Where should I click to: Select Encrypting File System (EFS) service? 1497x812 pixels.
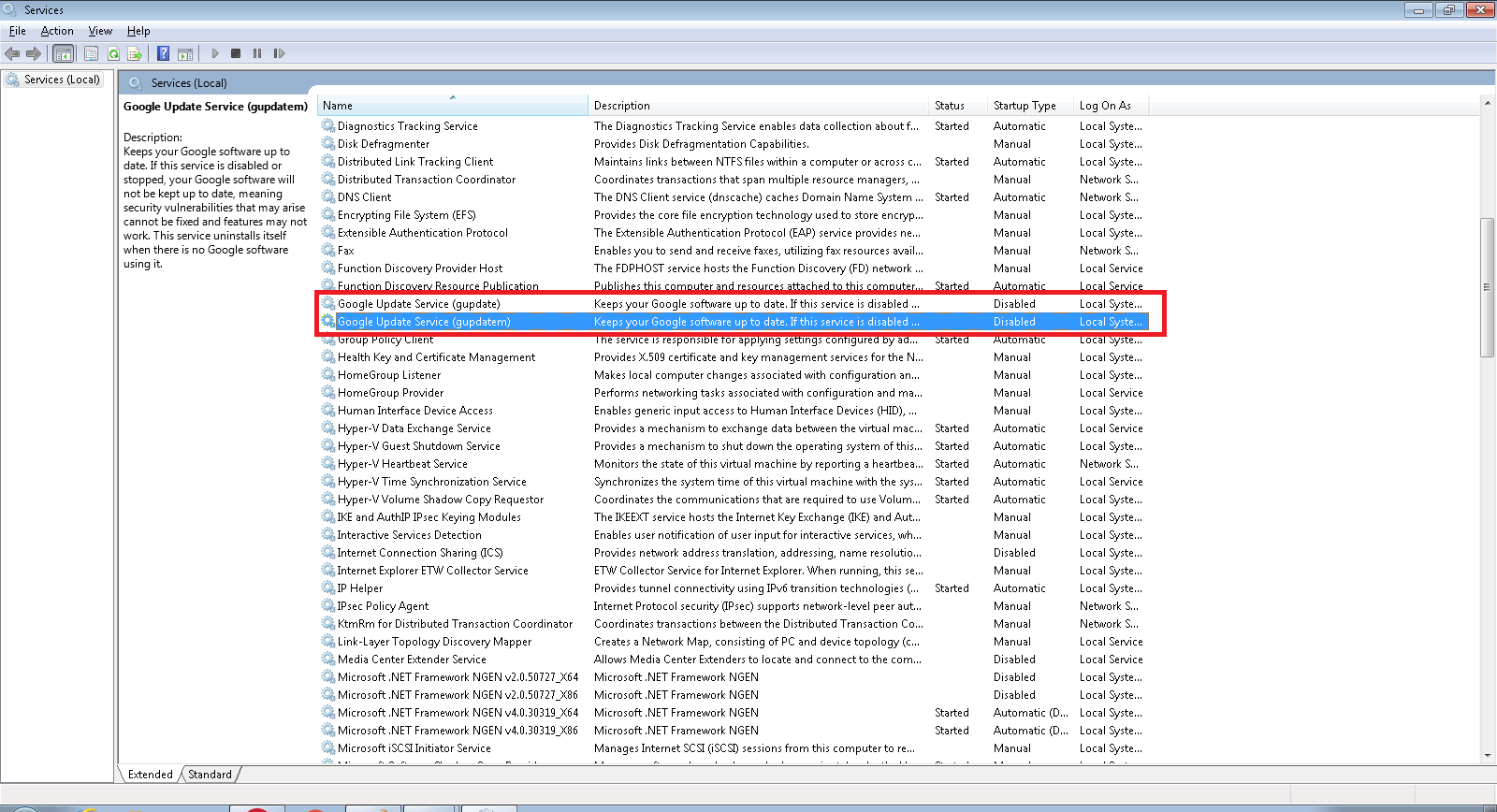tap(407, 215)
